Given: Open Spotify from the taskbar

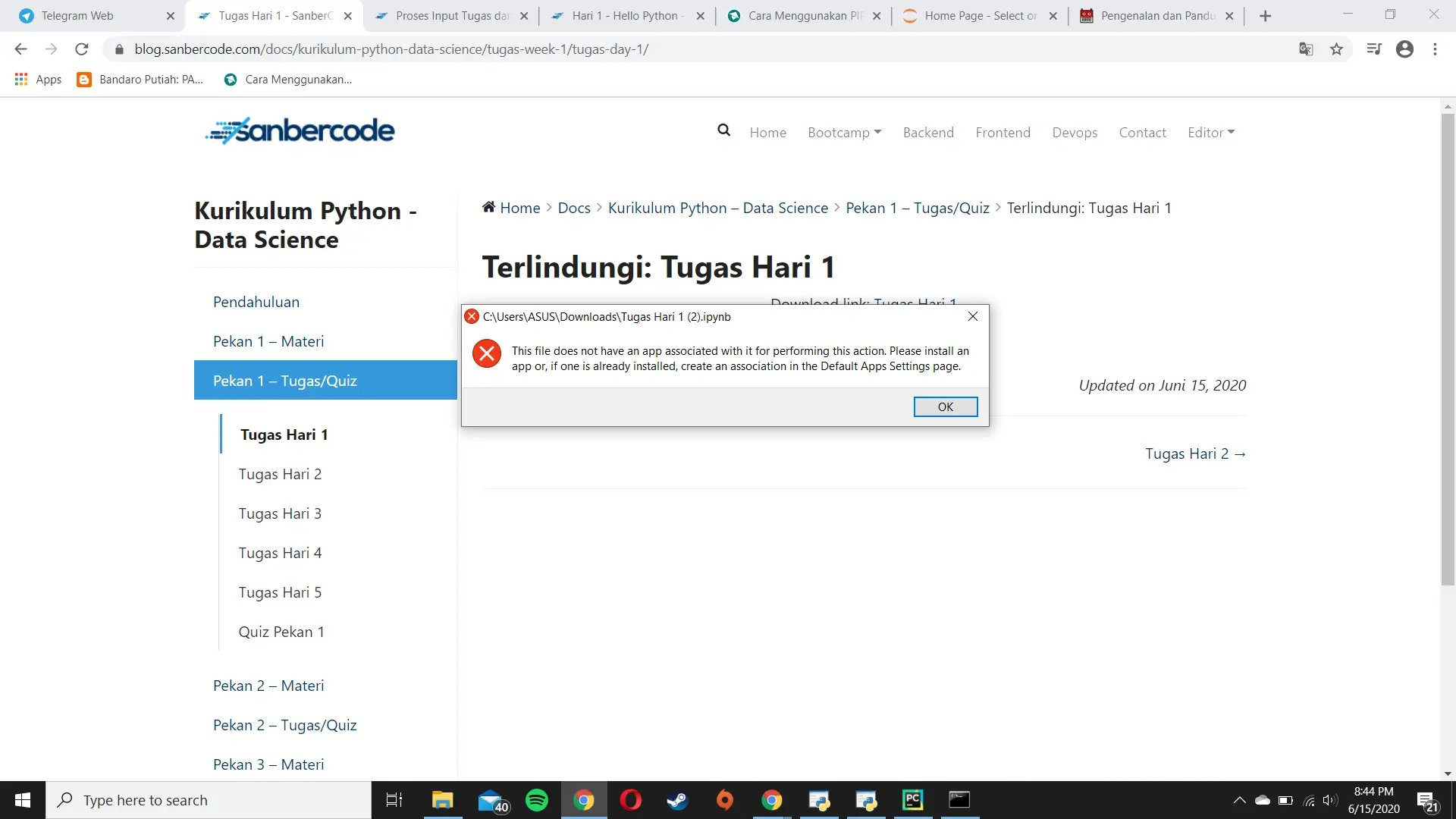Looking at the screenshot, I should pyautogui.click(x=537, y=800).
